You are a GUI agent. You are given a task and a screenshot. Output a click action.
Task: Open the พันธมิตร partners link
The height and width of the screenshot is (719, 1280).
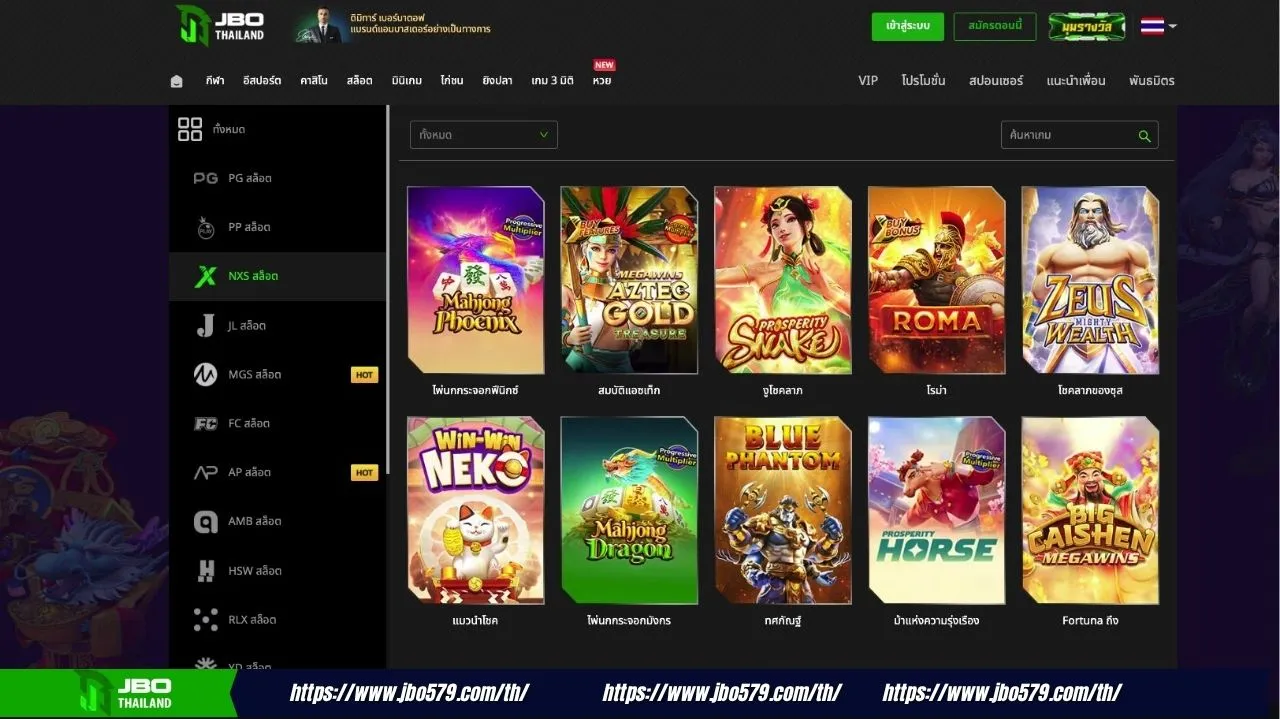click(x=1152, y=81)
